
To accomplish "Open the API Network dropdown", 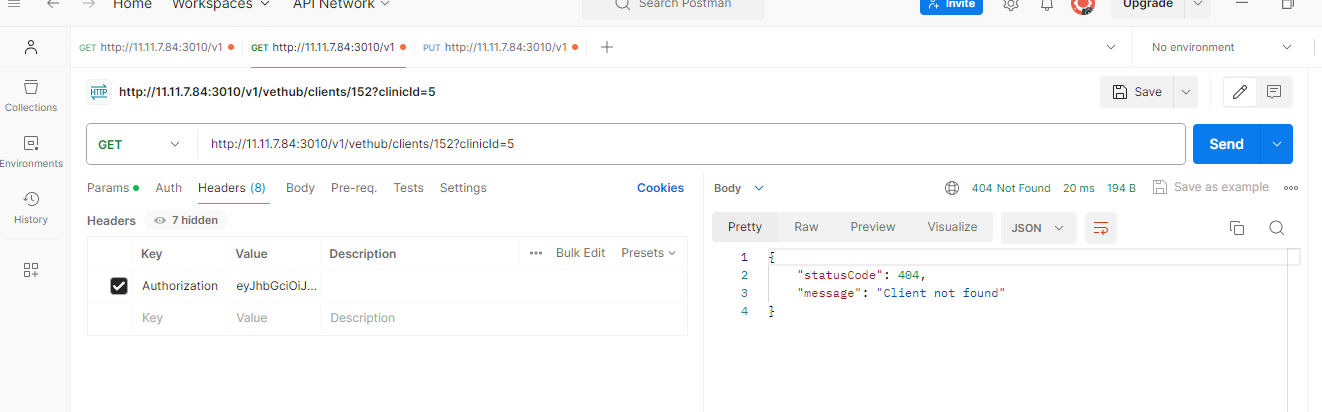I will (x=342, y=5).
